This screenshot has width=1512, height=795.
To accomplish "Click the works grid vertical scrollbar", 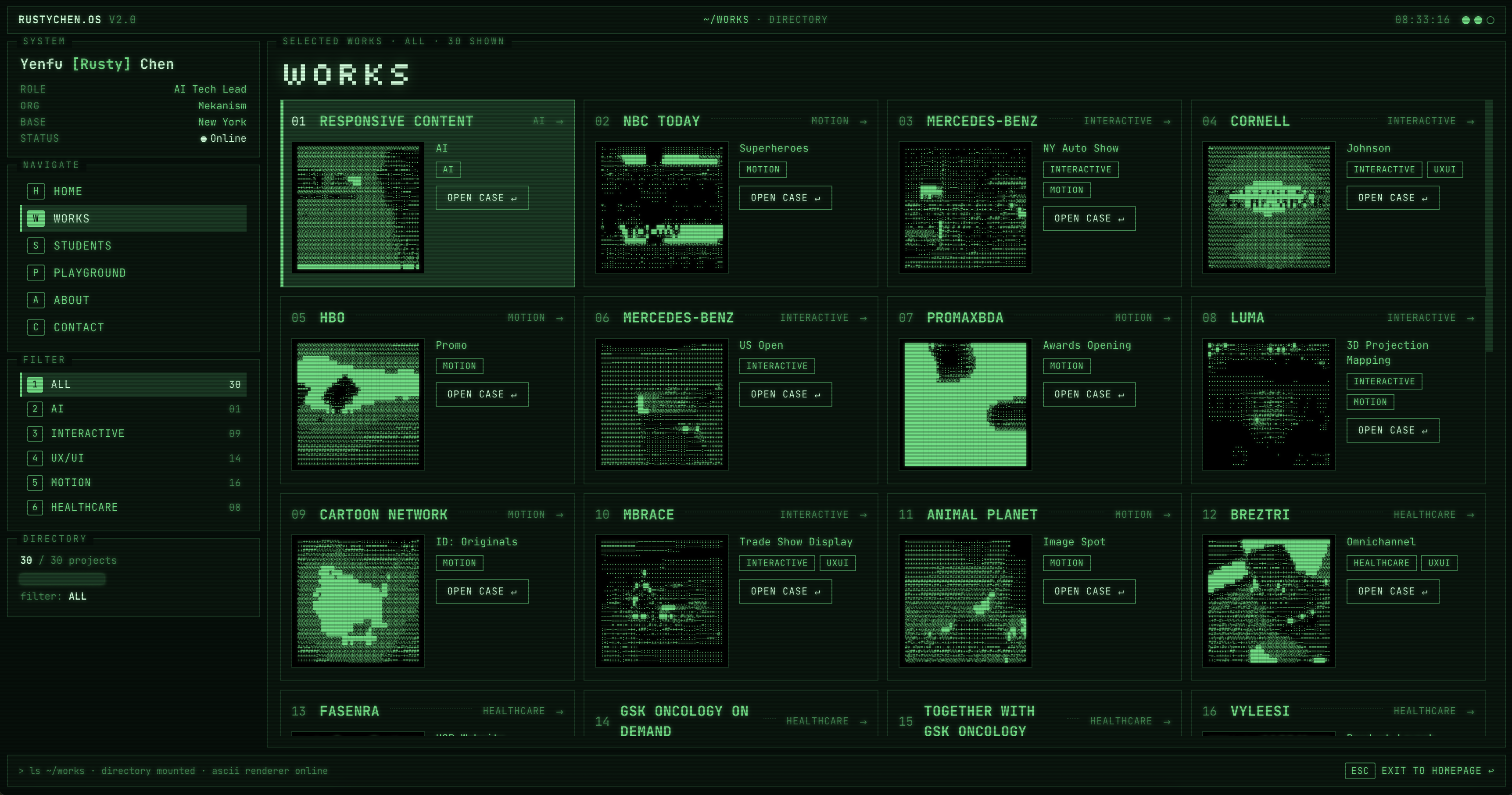I will (1488, 226).
